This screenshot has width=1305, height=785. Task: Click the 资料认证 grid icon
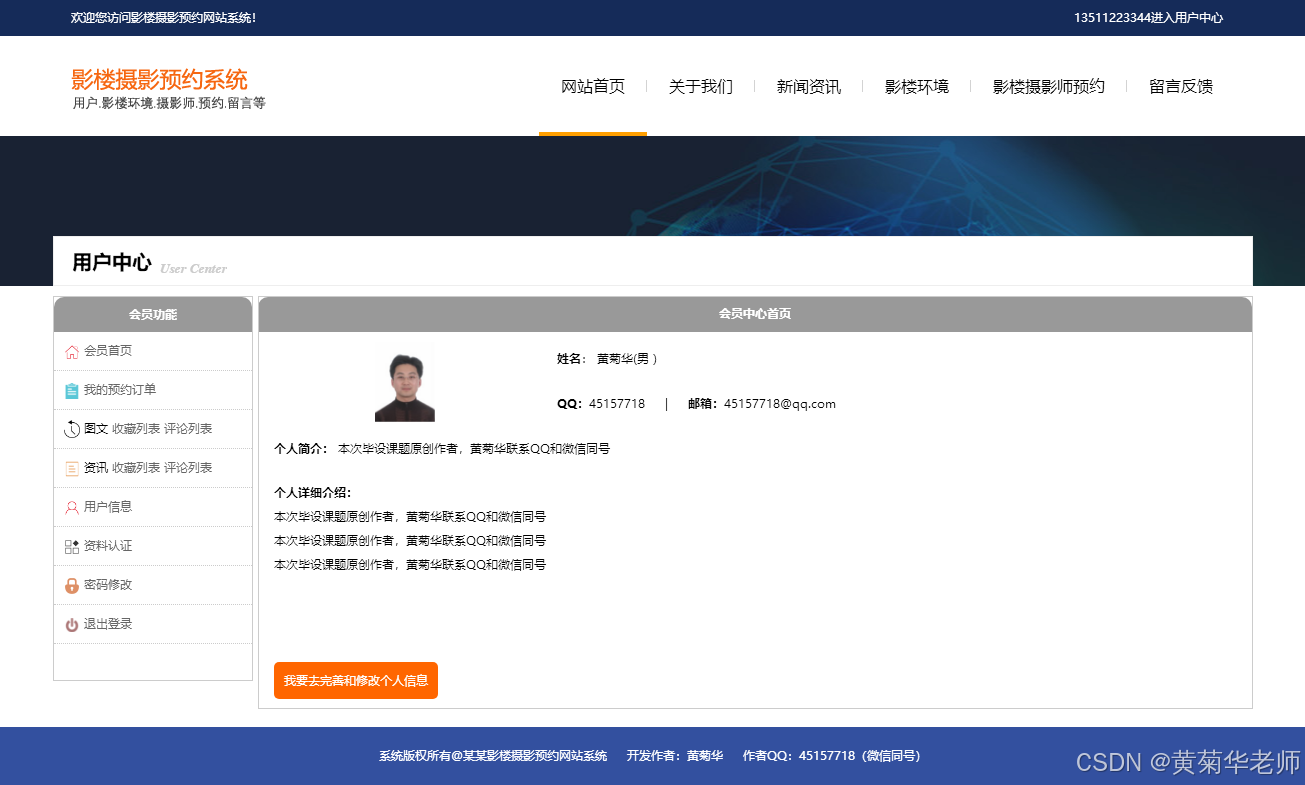(70, 545)
